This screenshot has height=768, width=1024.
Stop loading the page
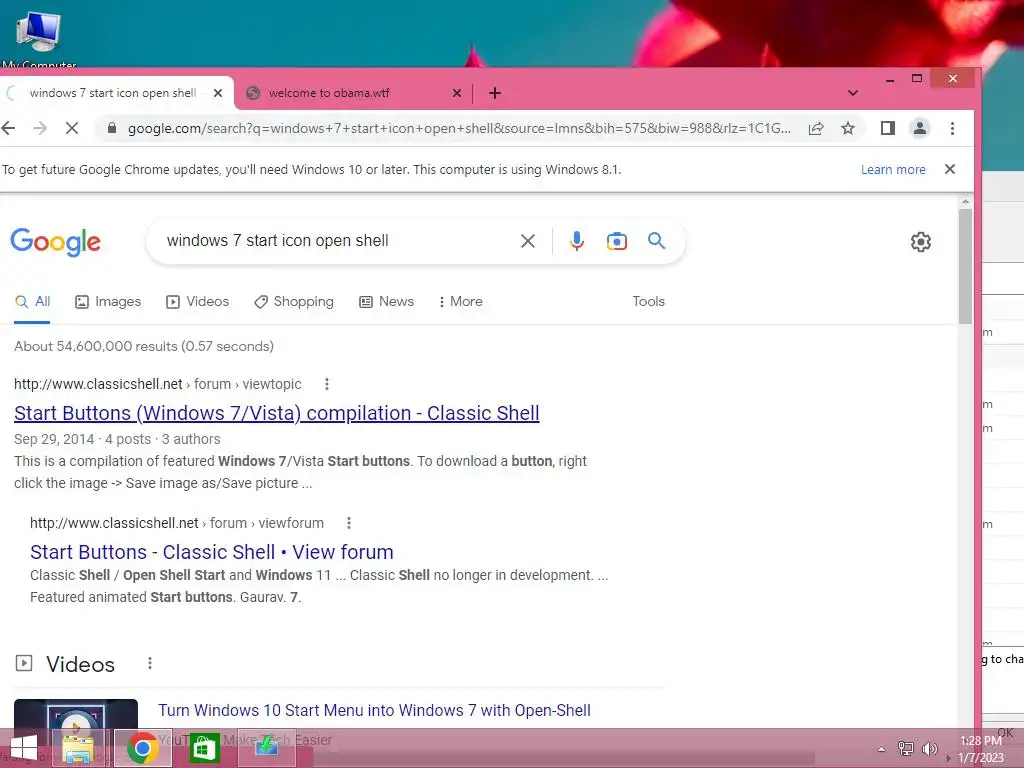pos(72,128)
